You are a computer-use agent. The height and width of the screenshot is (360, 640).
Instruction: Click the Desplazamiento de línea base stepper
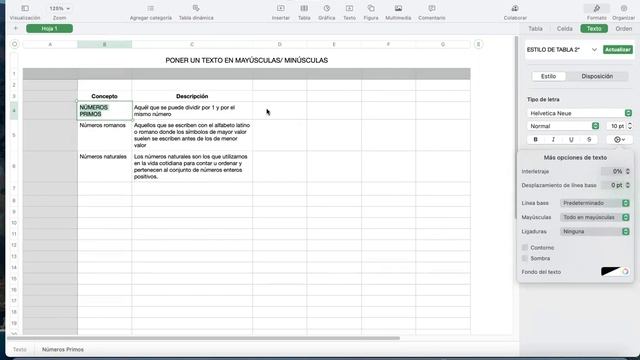[628, 185]
